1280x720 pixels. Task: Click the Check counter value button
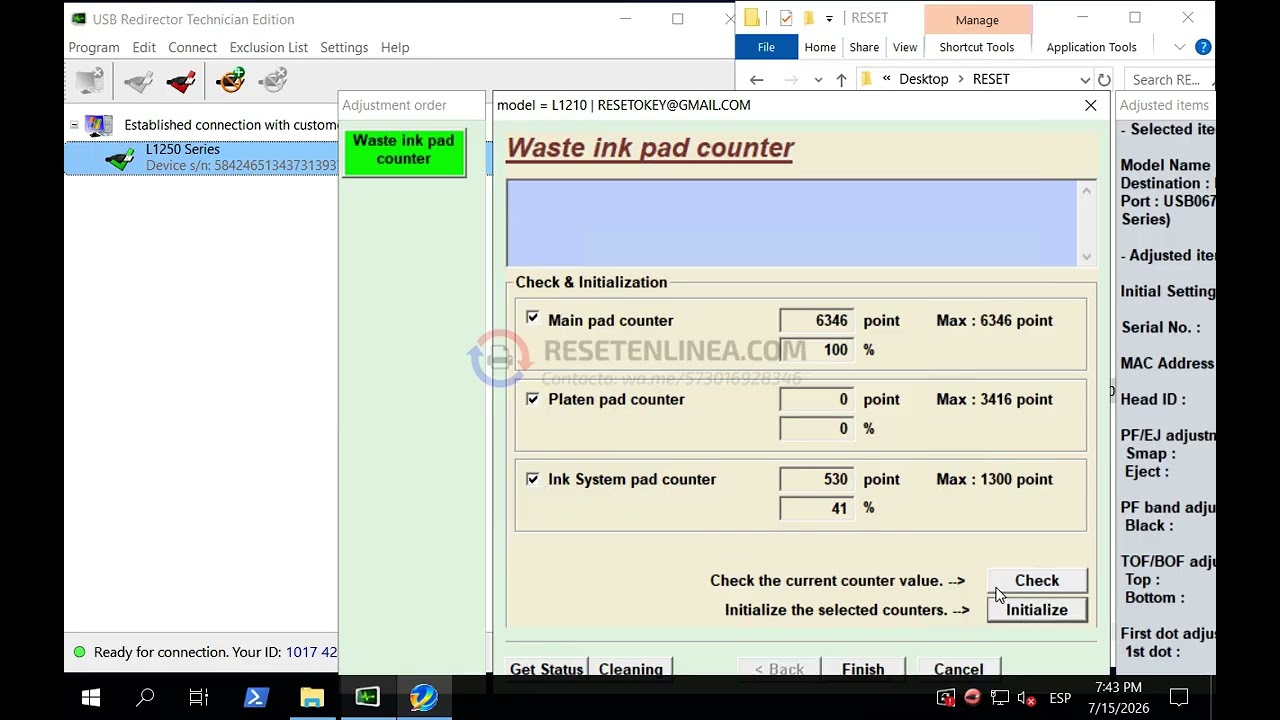click(1037, 580)
